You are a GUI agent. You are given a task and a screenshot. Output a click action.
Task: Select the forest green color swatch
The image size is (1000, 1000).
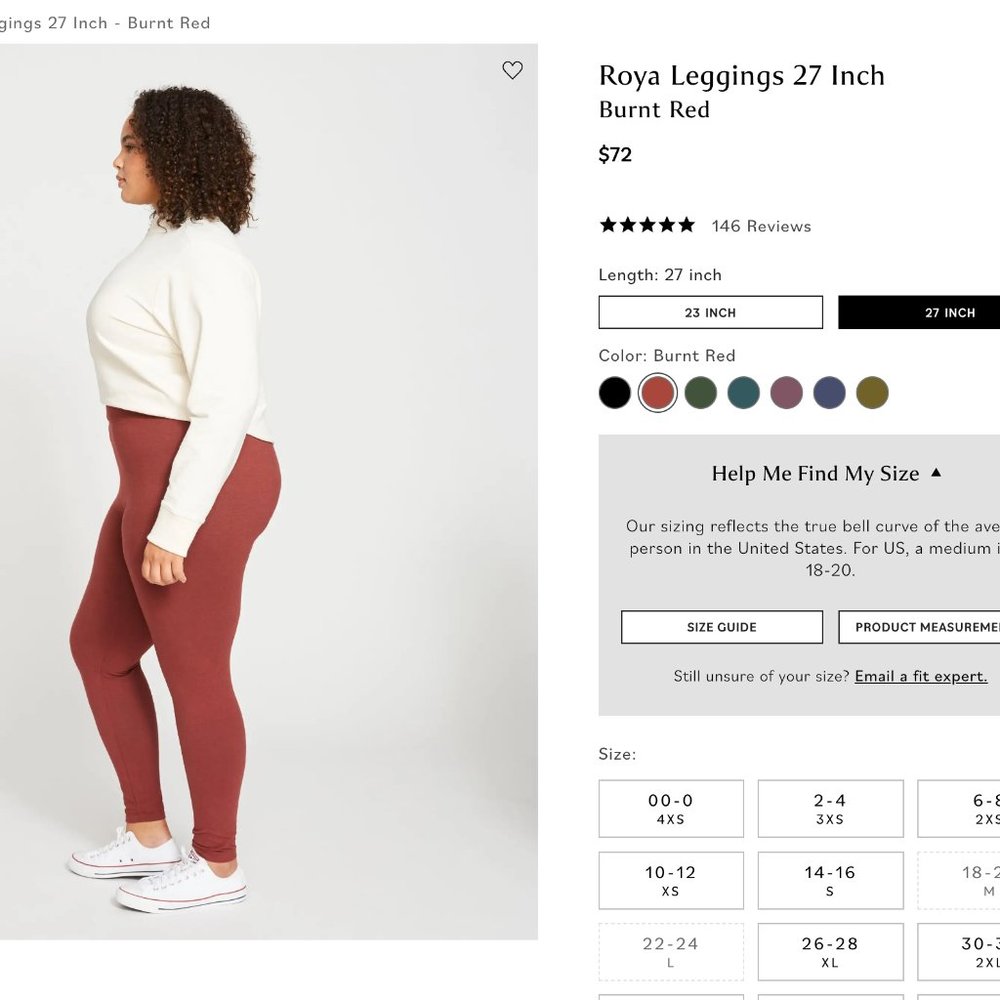(x=700, y=392)
